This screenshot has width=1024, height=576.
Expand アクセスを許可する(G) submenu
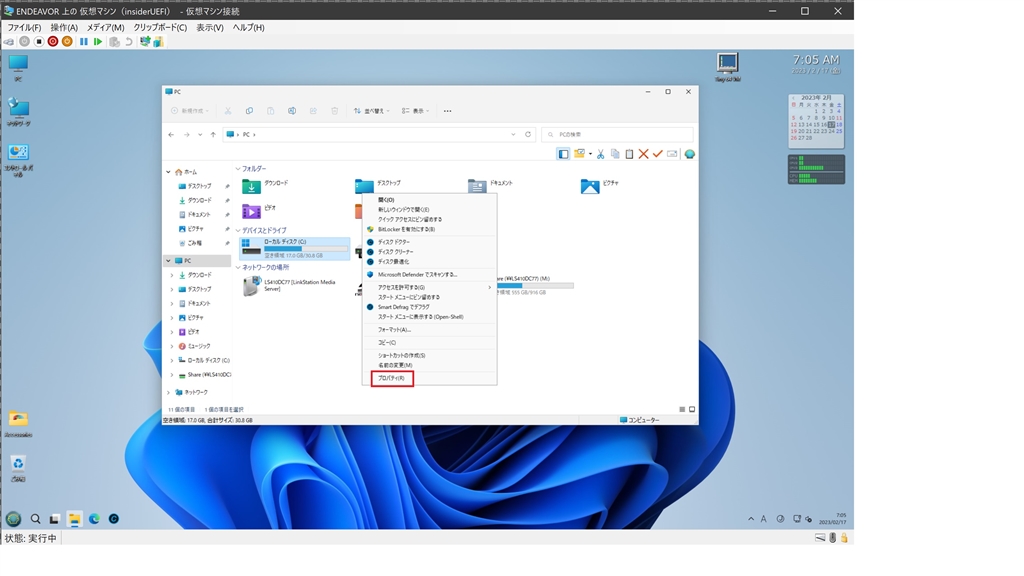(x=430, y=287)
